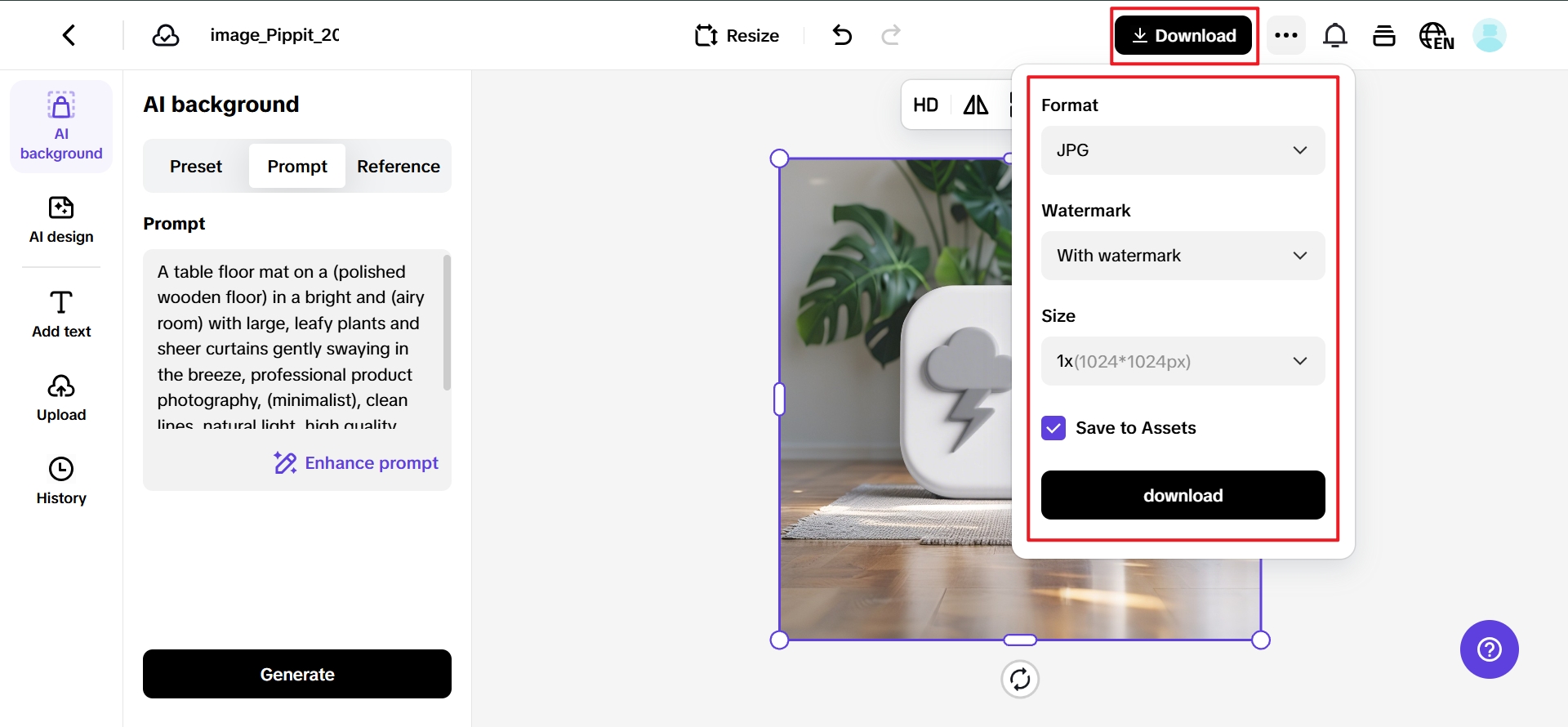Switch to the Preset tab
The height and width of the screenshot is (727, 1568).
[196, 167]
